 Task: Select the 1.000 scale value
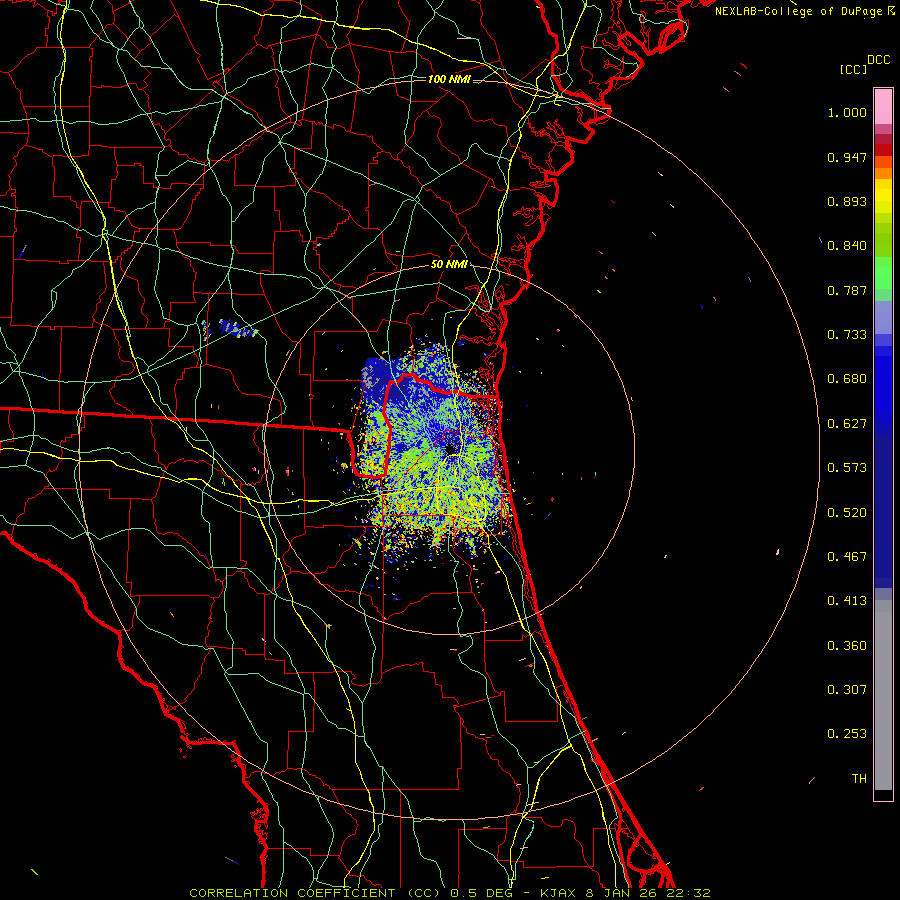847,112
